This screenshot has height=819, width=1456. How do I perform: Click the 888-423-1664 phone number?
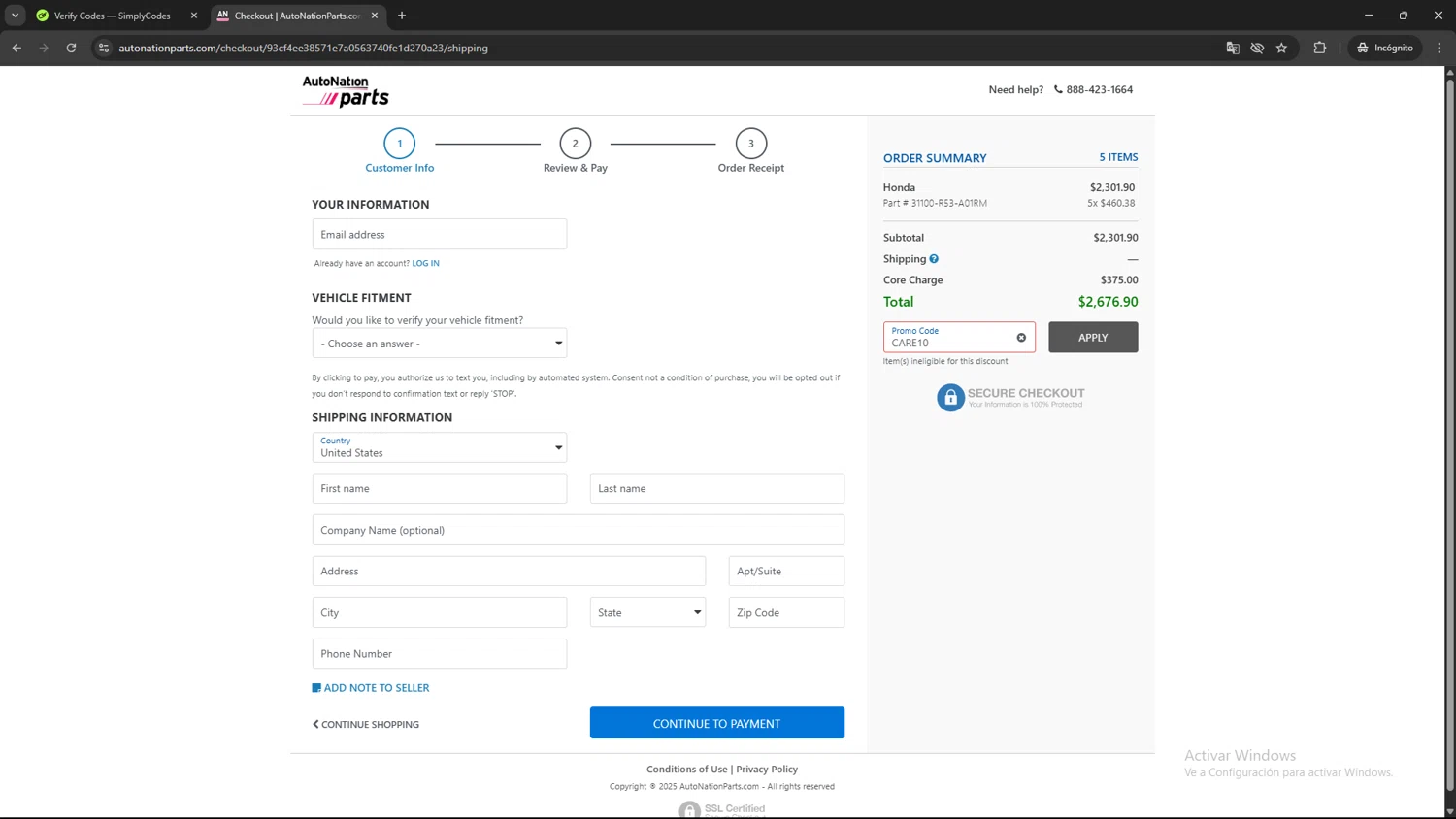pyautogui.click(x=1100, y=89)
